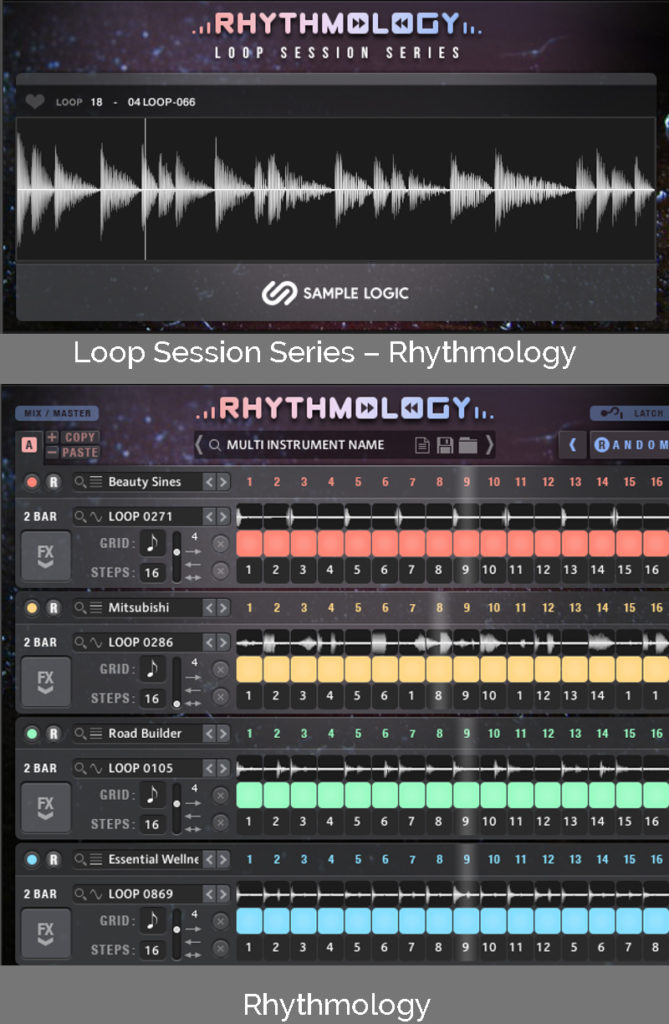Select next preset after Road Builder
This screenshot has height=1024, width=669.
pos(223,733)
